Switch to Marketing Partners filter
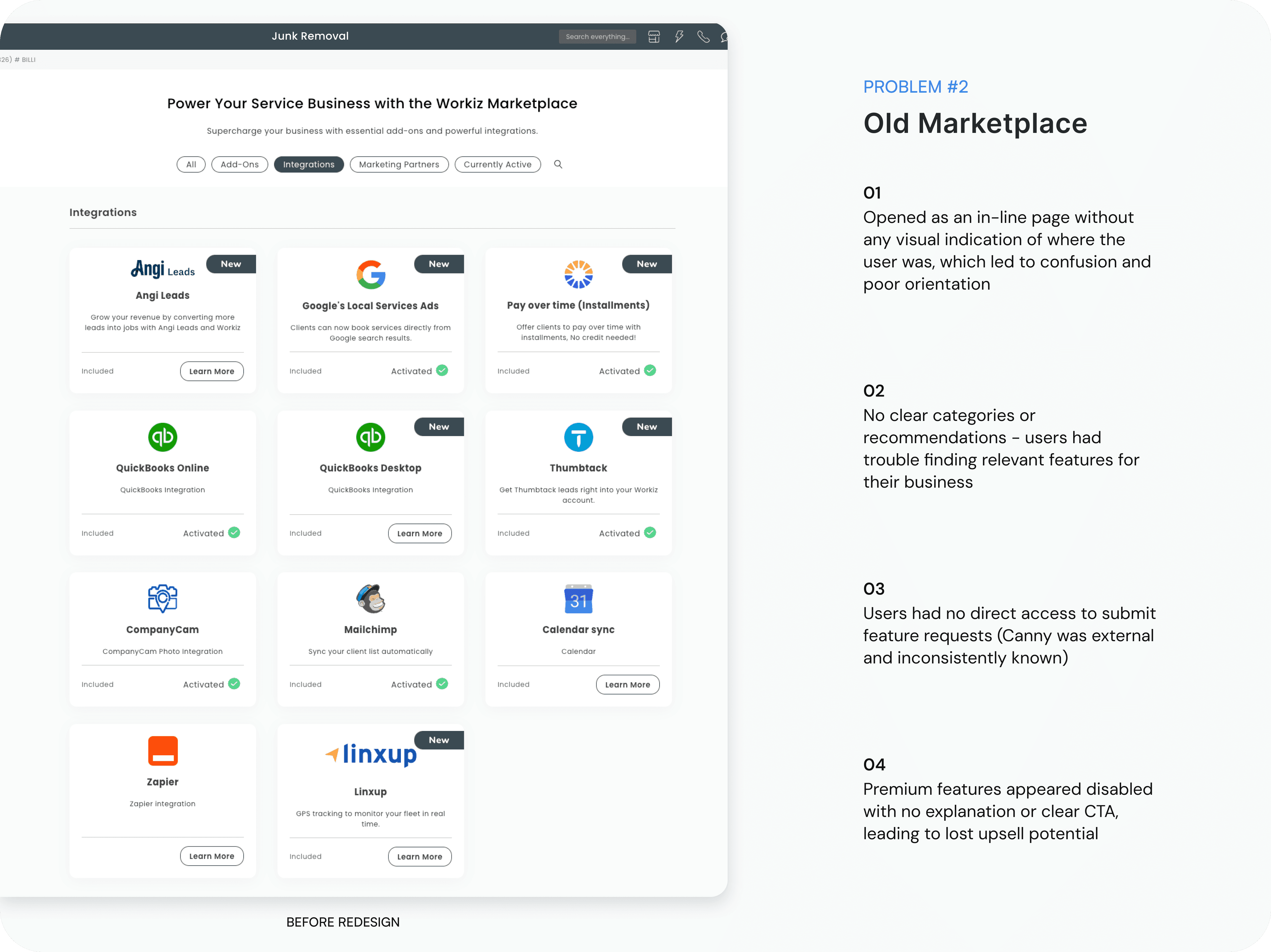1271x952 pixels. [x=399, y=164]
